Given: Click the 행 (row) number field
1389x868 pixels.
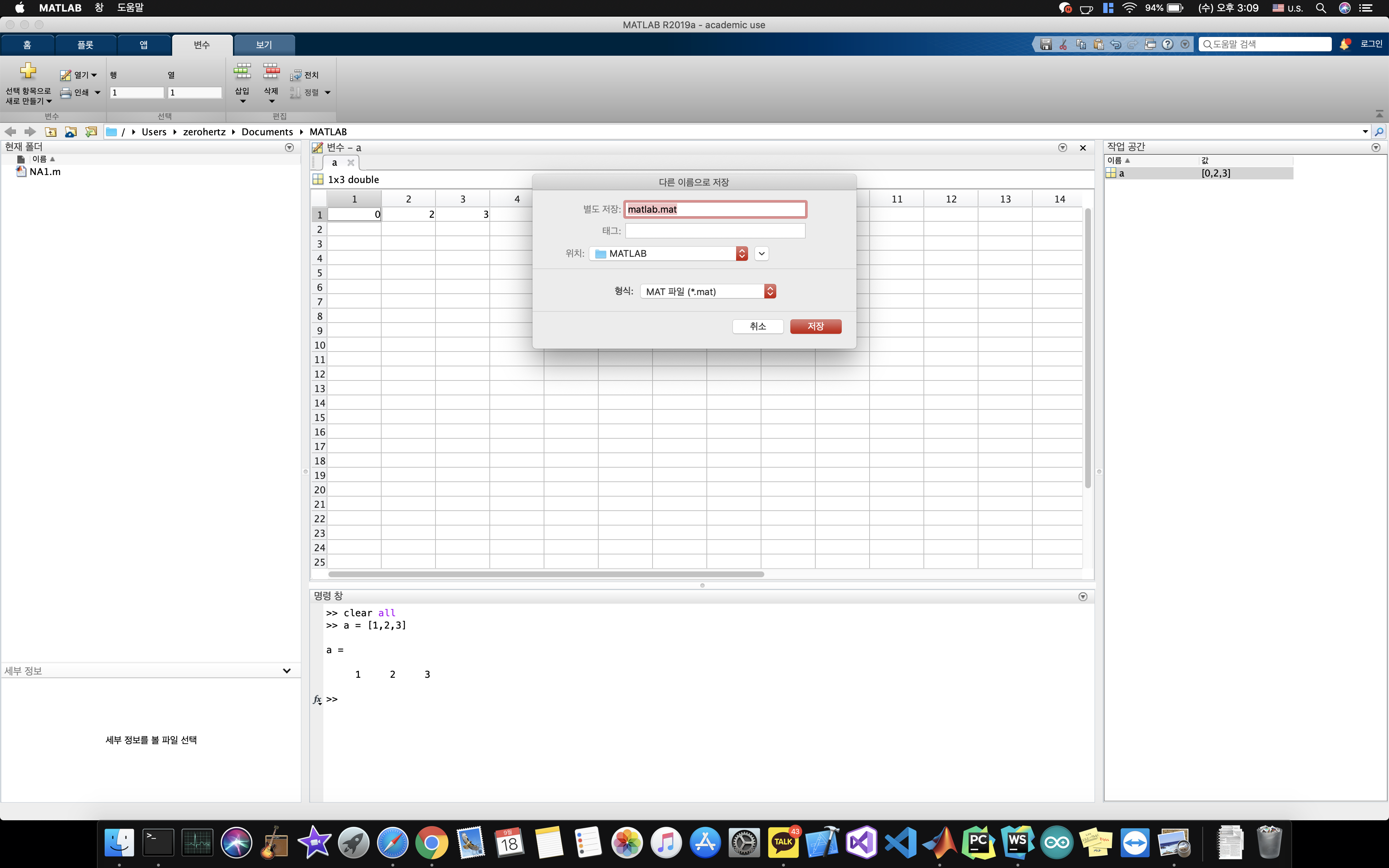Looking at the screenshot, I should (137, 93).
